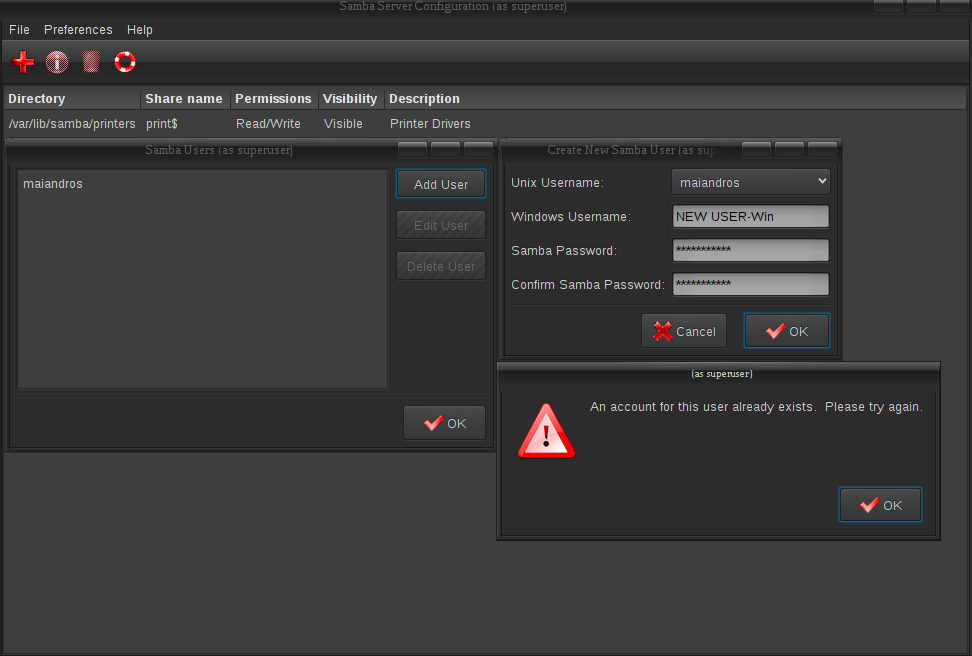Click OK in Create New Samba User
The width and height of the screenshot is (972, 656).
787,331
